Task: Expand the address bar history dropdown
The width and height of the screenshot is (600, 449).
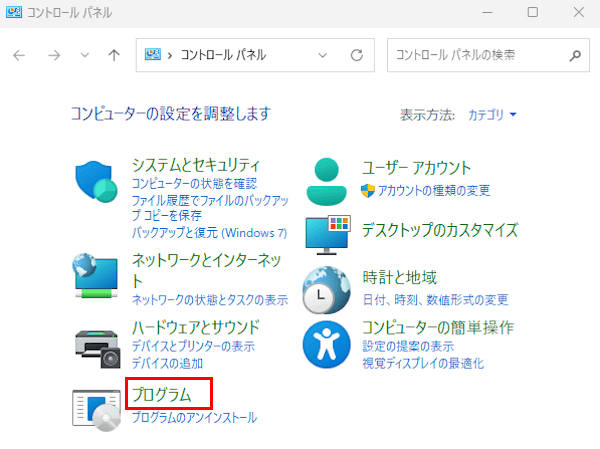Action: [323, 56]
